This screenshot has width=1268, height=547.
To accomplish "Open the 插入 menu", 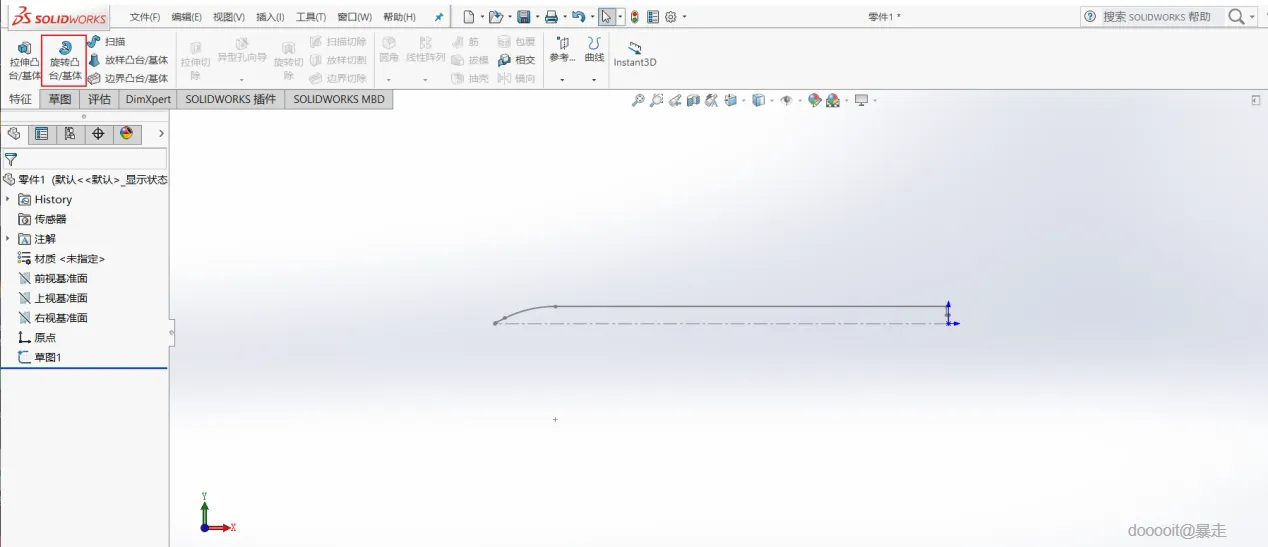I will [x=270, y=17].
